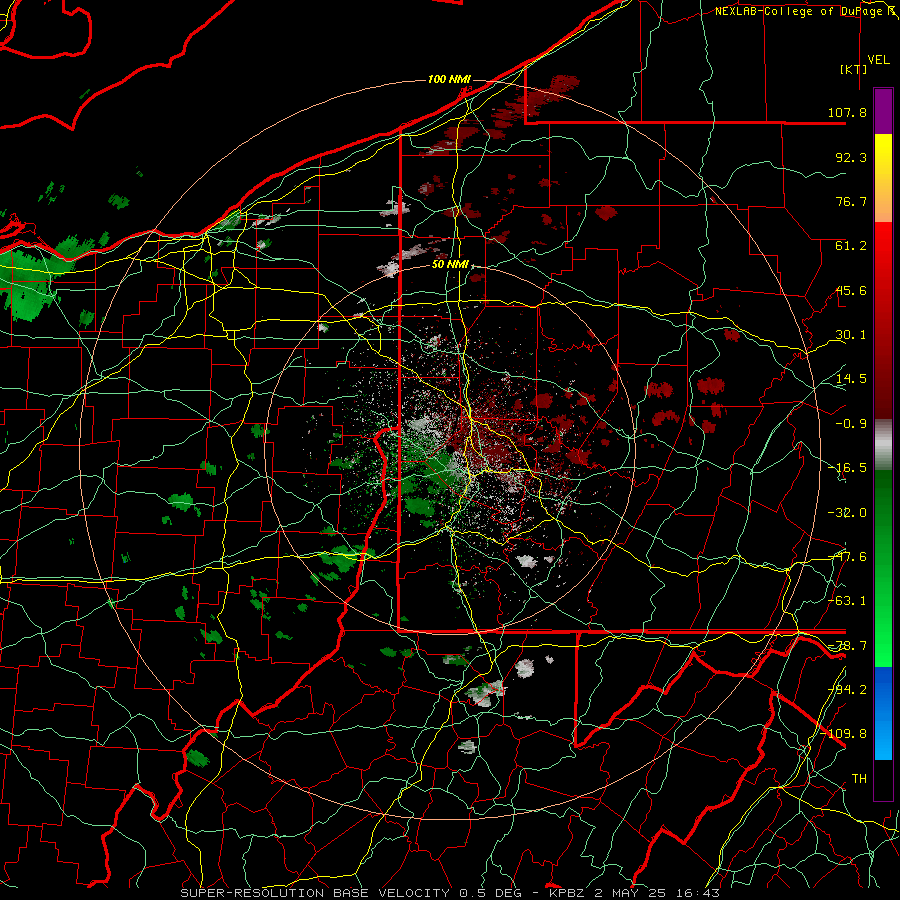The image size is (900, 900).
Task: Click the "-0.9" legend value
Action: click(x=851, y=424)
